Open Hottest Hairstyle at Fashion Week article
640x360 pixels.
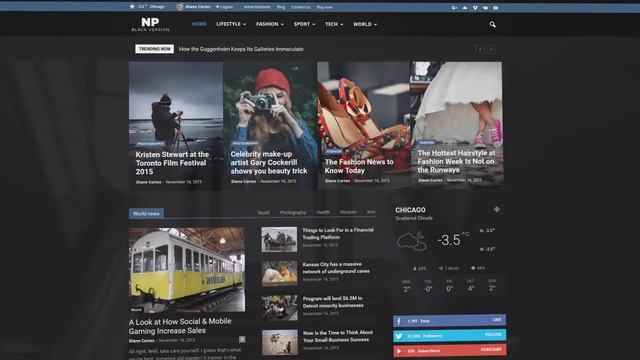pos(456,161)
